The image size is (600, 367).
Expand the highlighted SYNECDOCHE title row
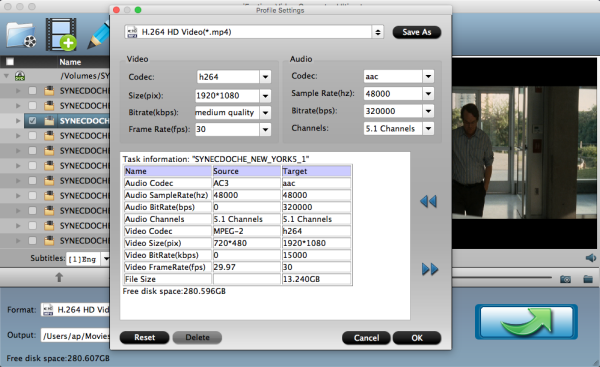(x=18, y=121)
